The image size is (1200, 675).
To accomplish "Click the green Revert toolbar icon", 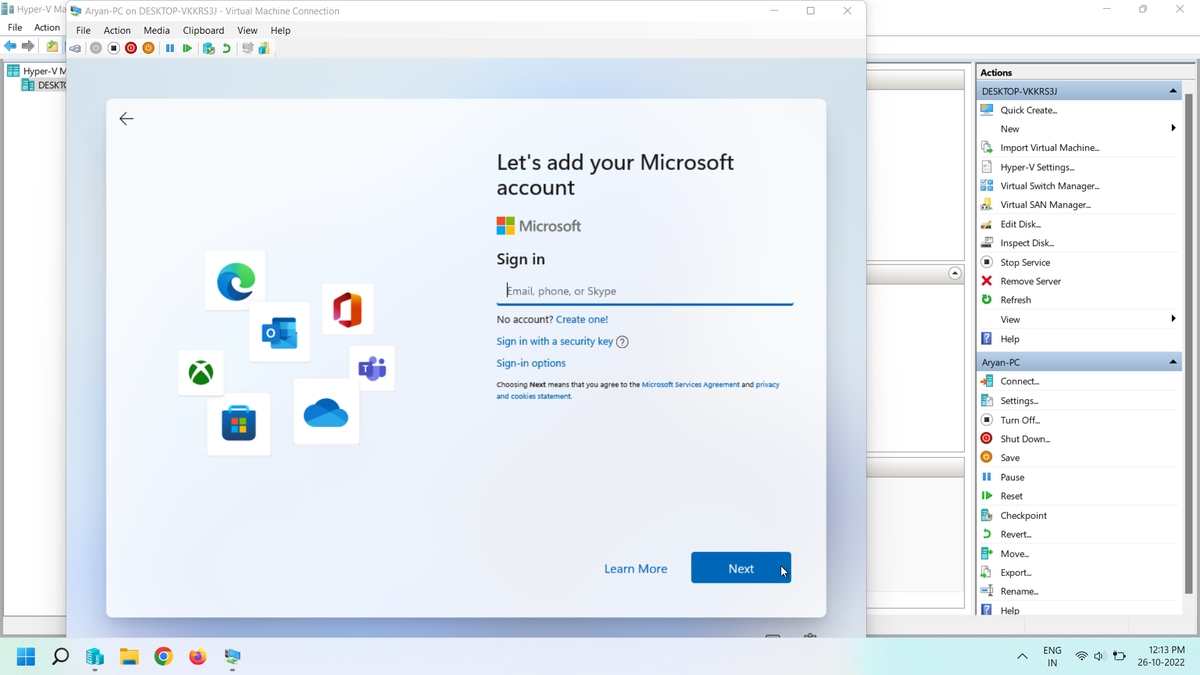I will tap(226, 48).
